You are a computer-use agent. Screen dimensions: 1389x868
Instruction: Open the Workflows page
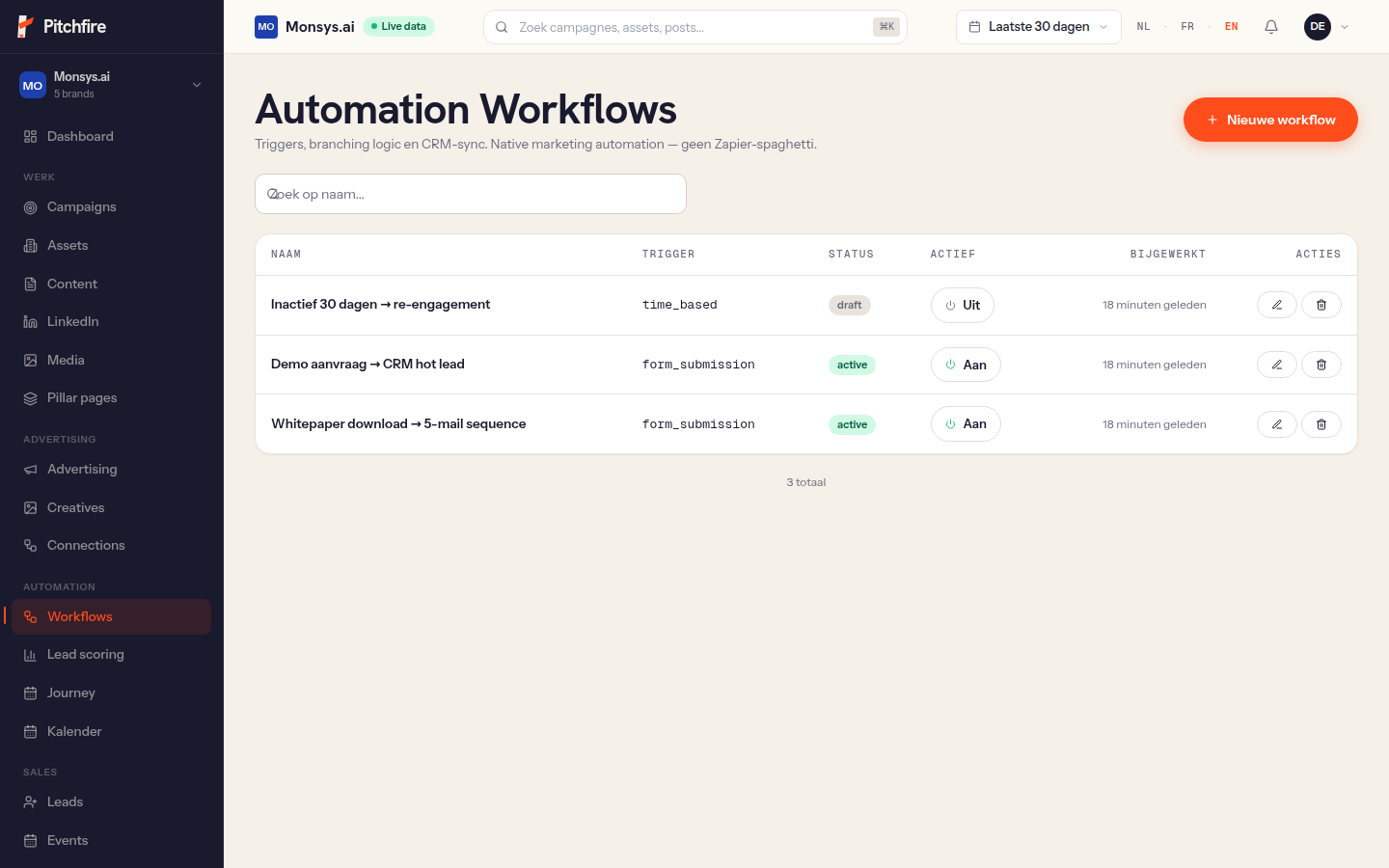coord(112,617)
